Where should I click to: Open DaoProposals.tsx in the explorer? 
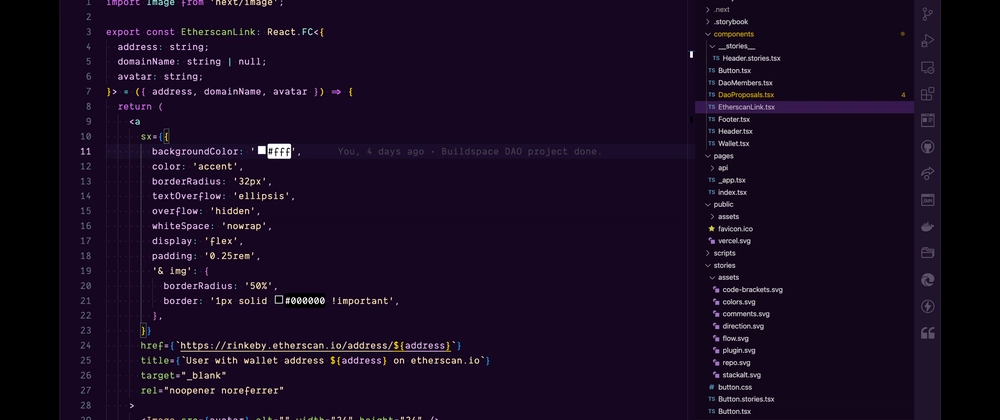(745, 95)
